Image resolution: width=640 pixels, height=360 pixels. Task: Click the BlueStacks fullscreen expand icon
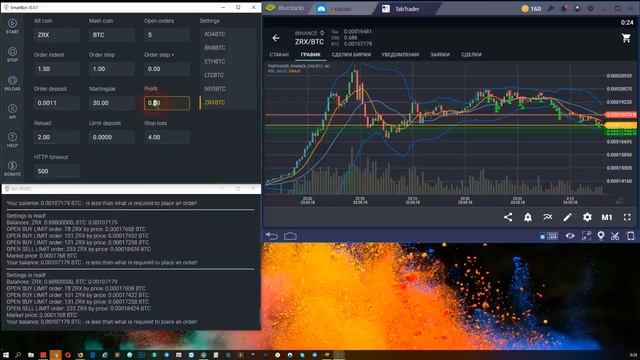coord(586,236)
